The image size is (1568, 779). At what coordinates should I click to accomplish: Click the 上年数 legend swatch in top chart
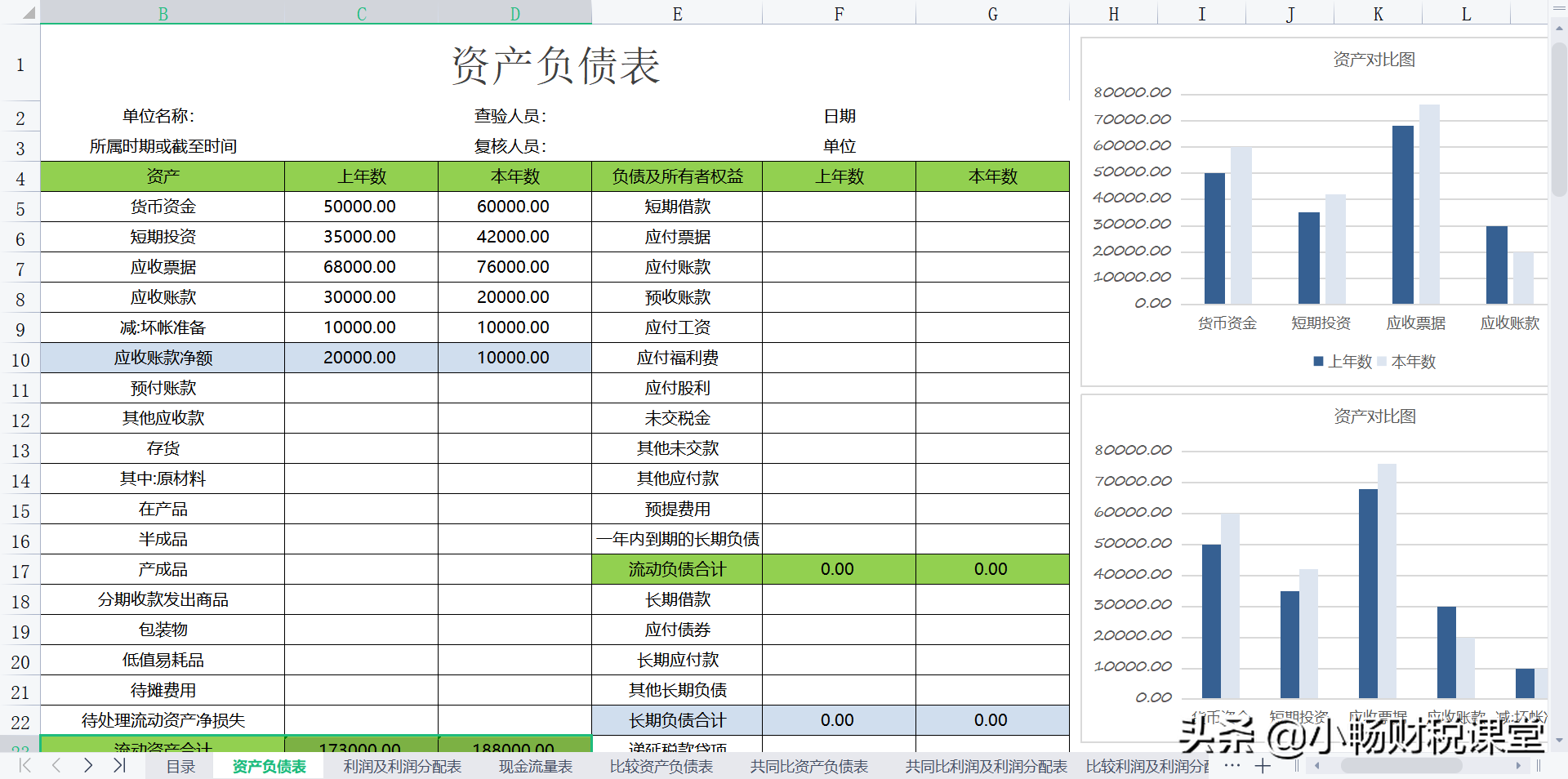1318,361
